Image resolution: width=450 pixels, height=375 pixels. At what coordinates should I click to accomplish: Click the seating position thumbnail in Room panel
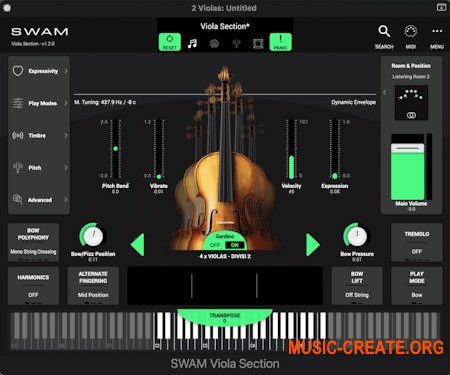[411, 102]
